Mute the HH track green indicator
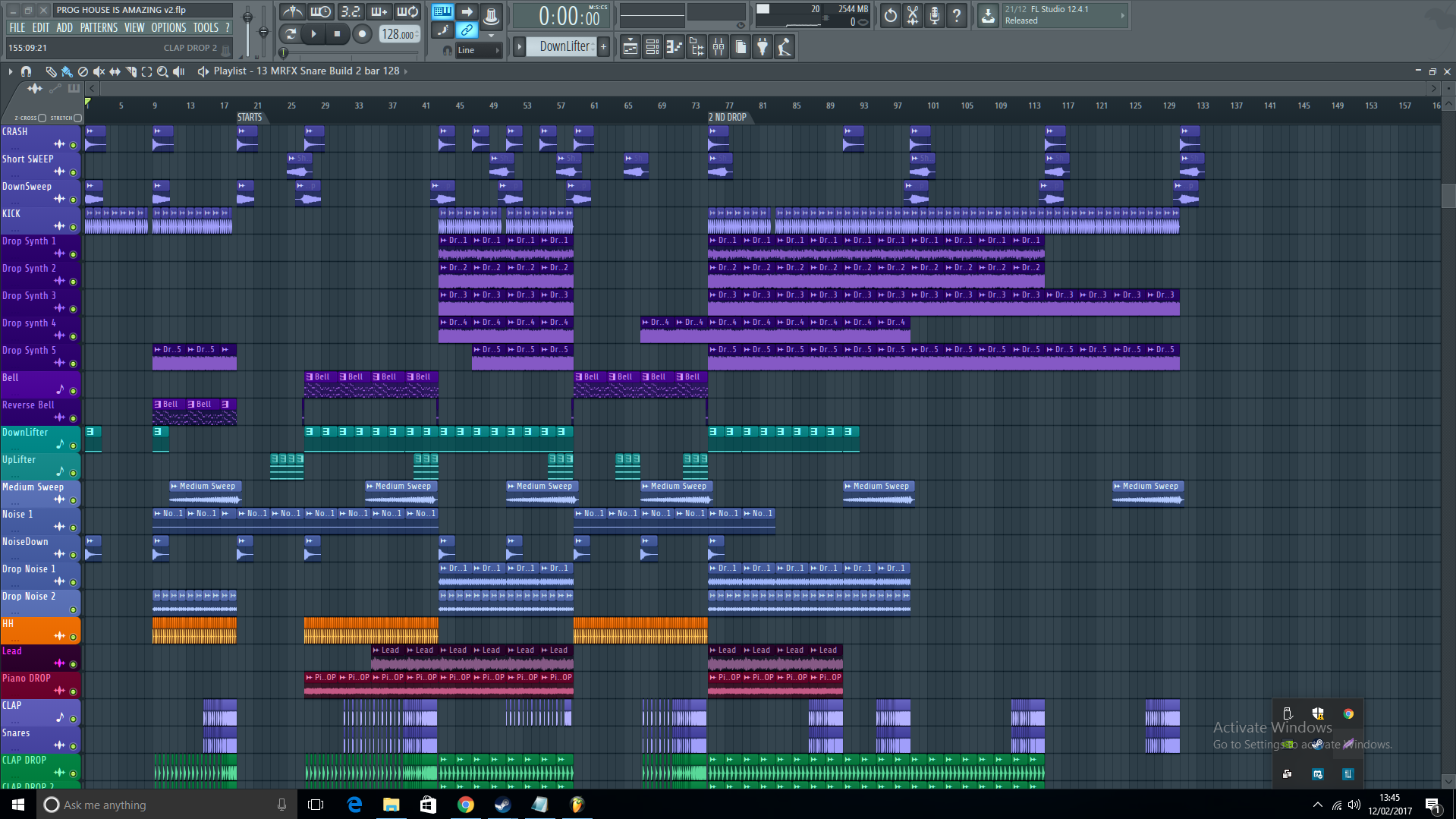This screenshot has height=819, width=1456. click(74, 637)
